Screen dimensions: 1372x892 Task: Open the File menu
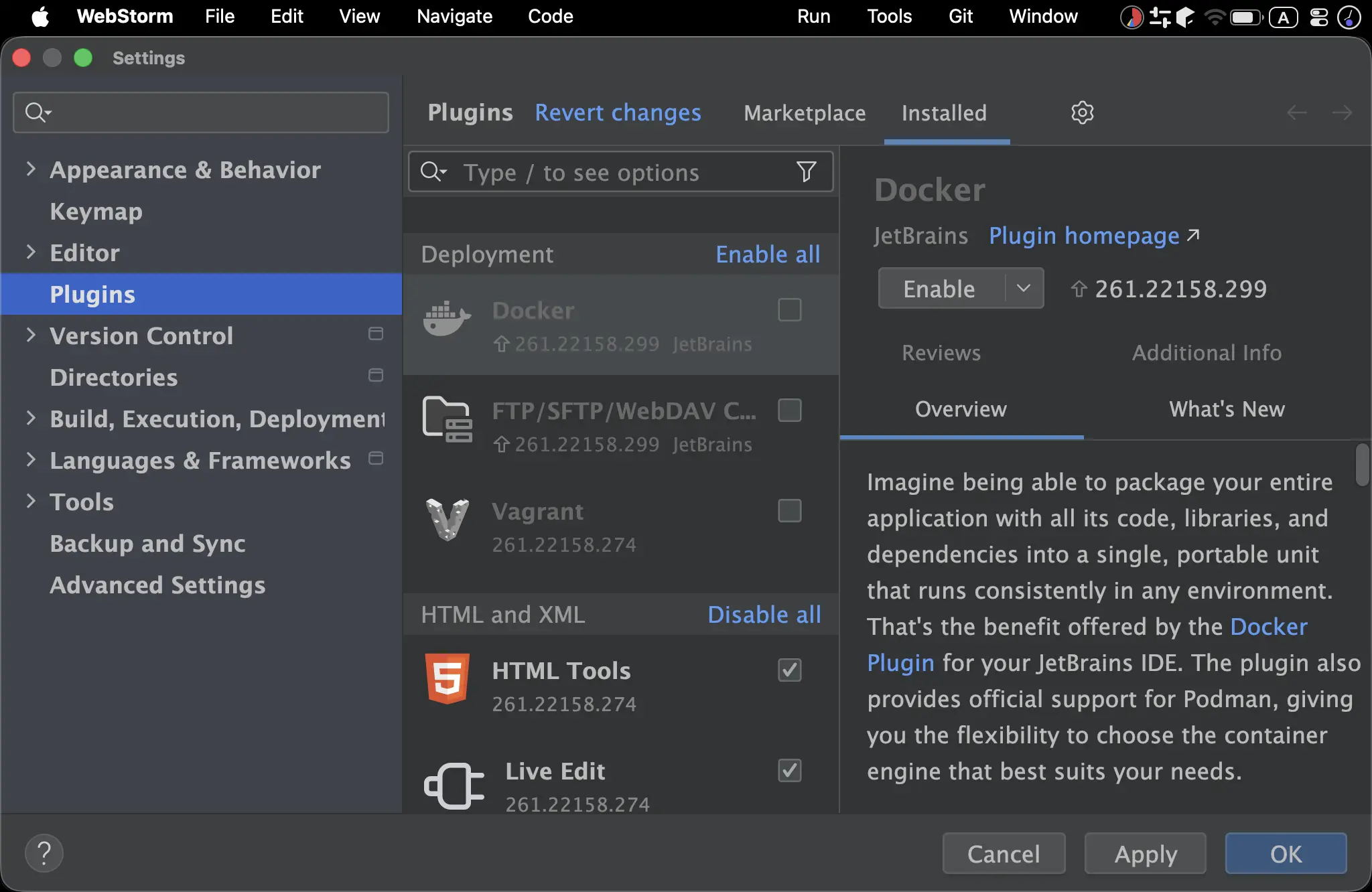(x=220, y=16)
